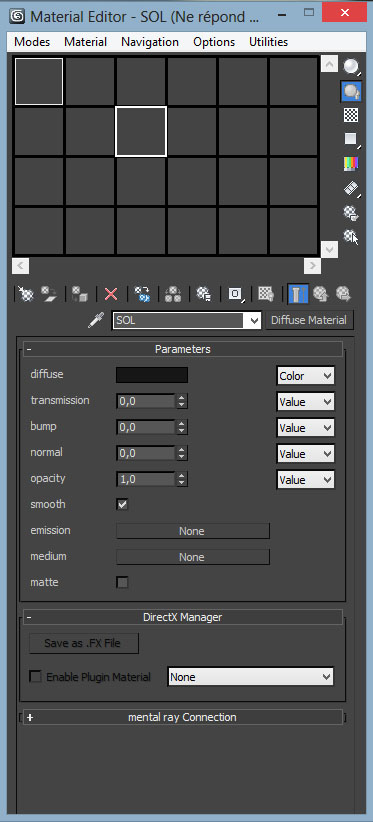Run the Video Color Check
This screenshot has height=822, width=373.
pos(351,164)
